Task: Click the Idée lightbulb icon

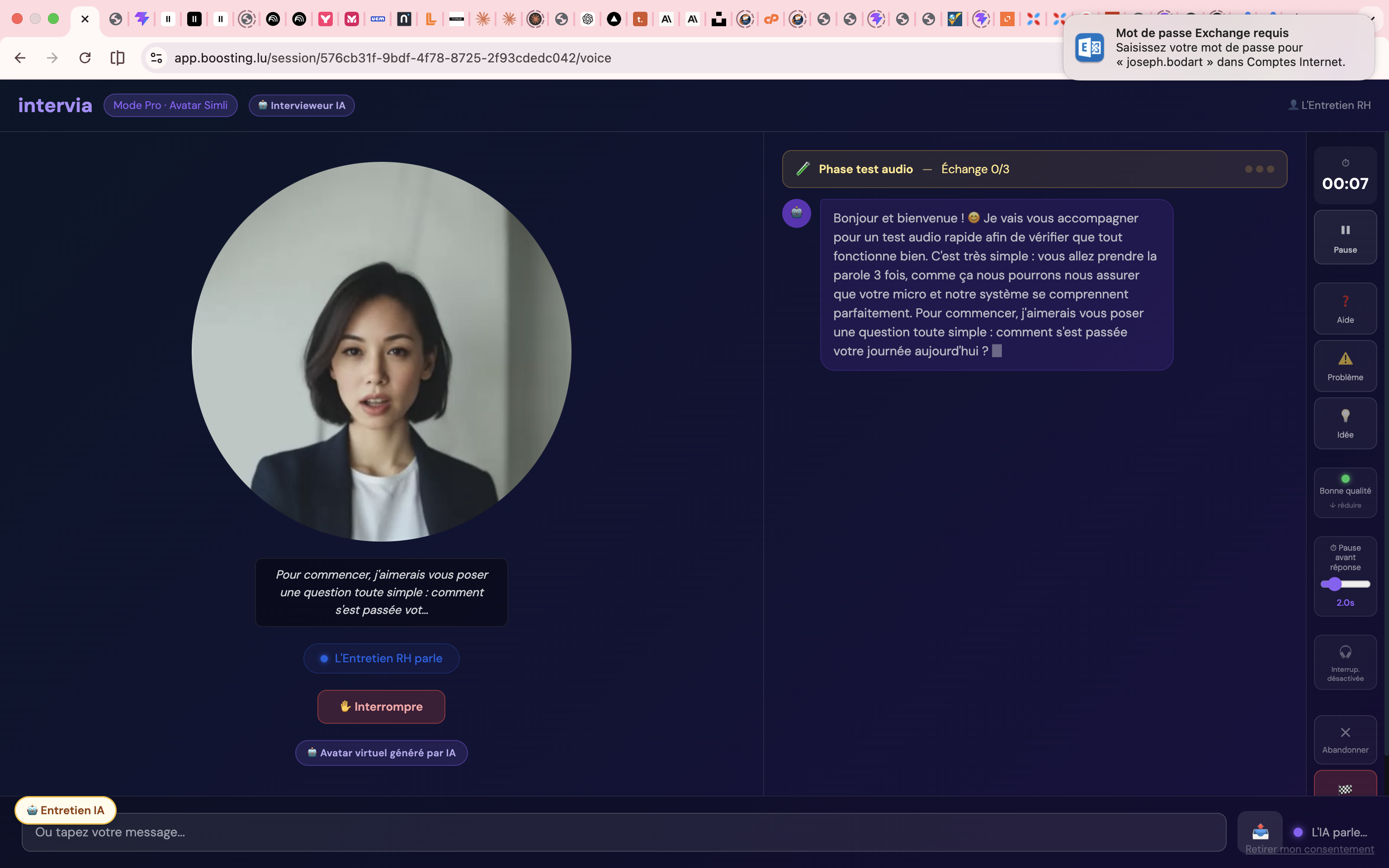Action: [1346, 423]
